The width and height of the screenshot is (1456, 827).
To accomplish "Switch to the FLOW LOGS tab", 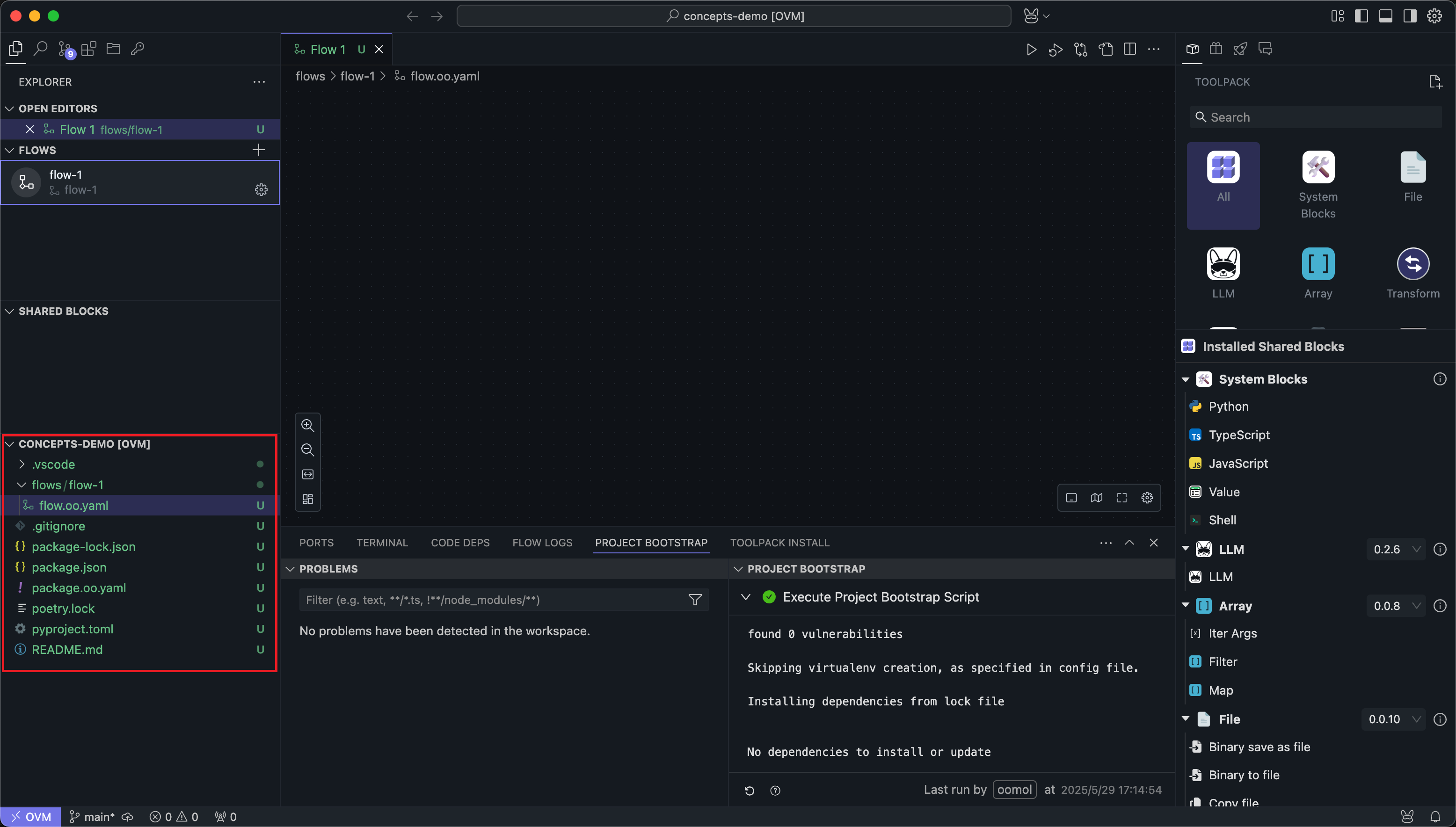I will point(542,543).
